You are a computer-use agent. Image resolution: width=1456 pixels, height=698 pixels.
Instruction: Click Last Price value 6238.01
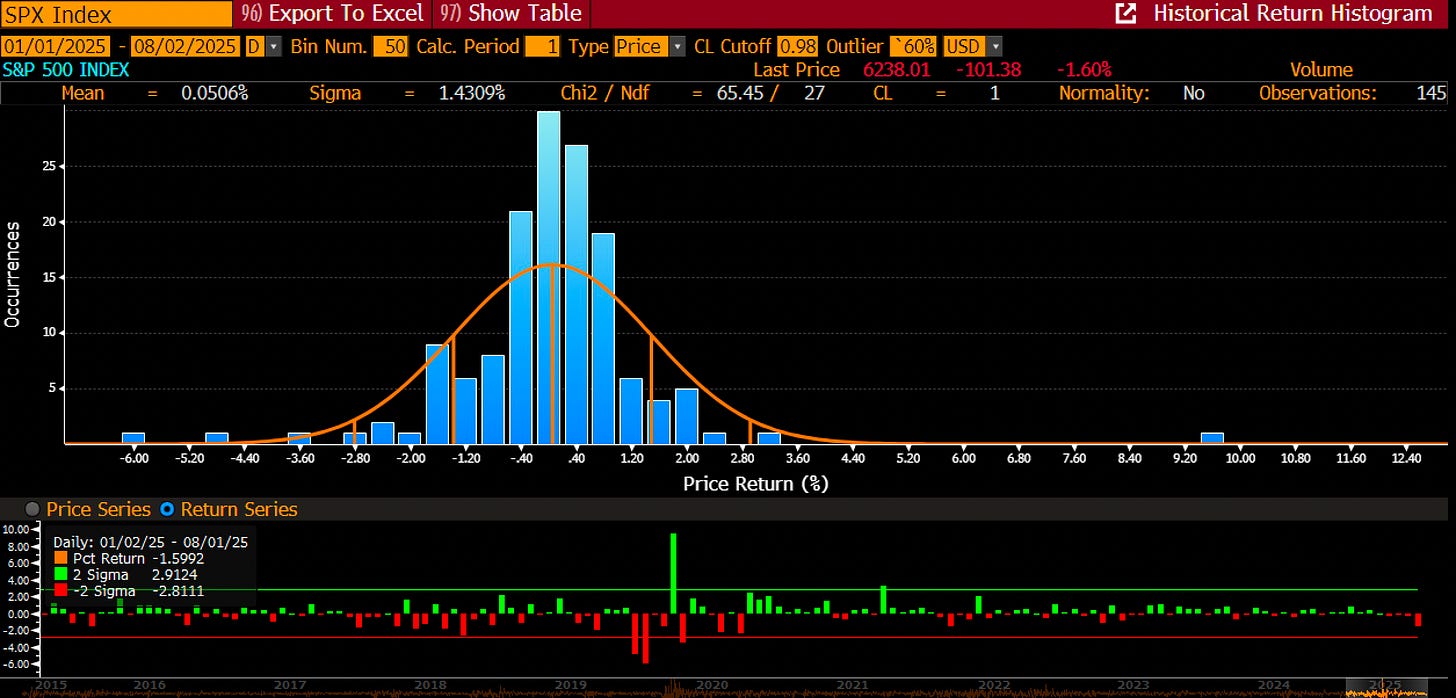(898, 69)
